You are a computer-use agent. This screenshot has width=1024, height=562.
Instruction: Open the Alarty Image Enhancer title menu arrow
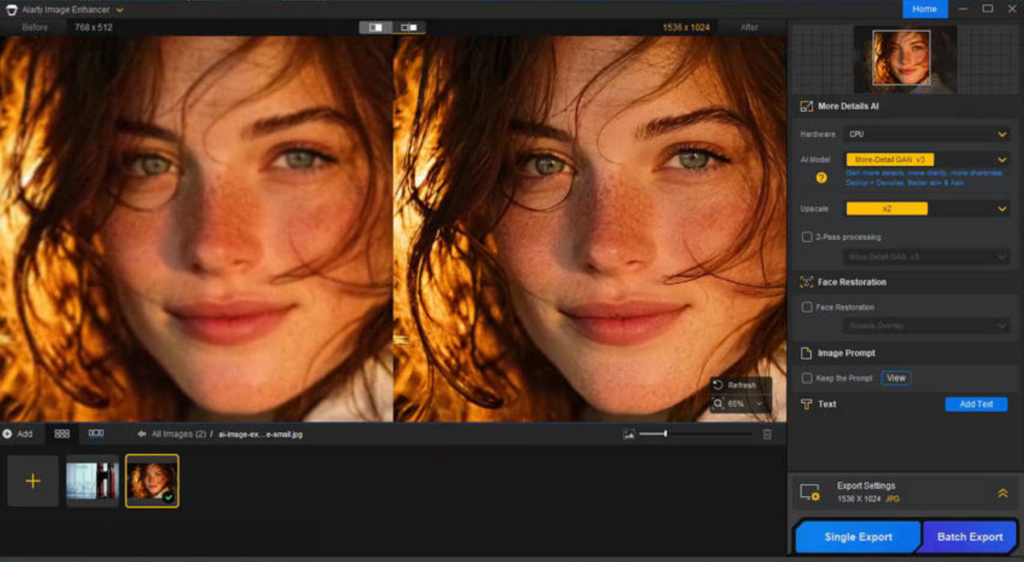(x=120, y=9)
